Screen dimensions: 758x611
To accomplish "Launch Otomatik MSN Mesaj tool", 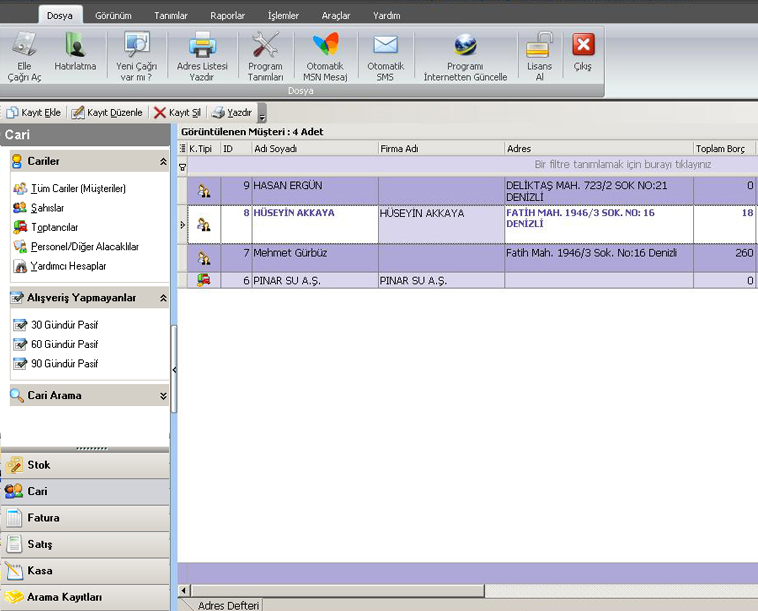I will [x=325, y=46].
